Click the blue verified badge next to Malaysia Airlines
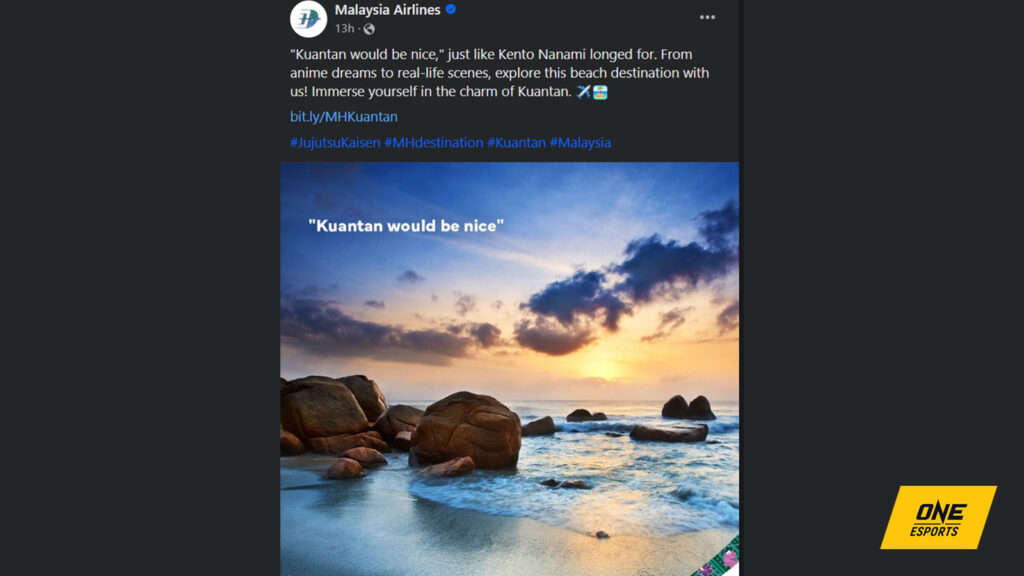 (x=452, y=9)
